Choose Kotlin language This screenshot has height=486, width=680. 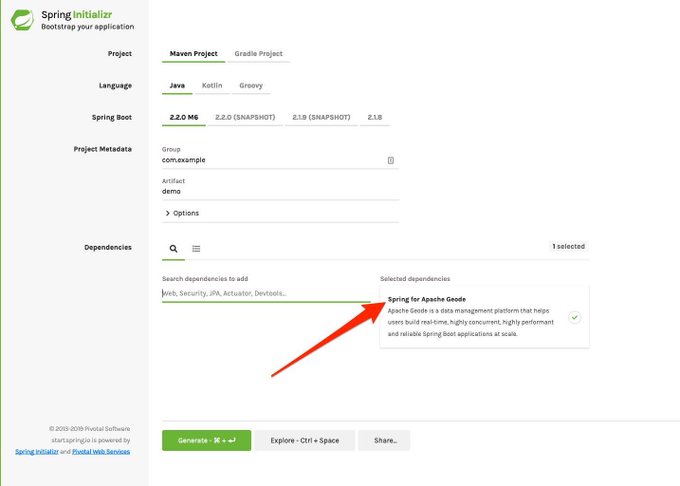pyautogui.click(x=212, y=85)
